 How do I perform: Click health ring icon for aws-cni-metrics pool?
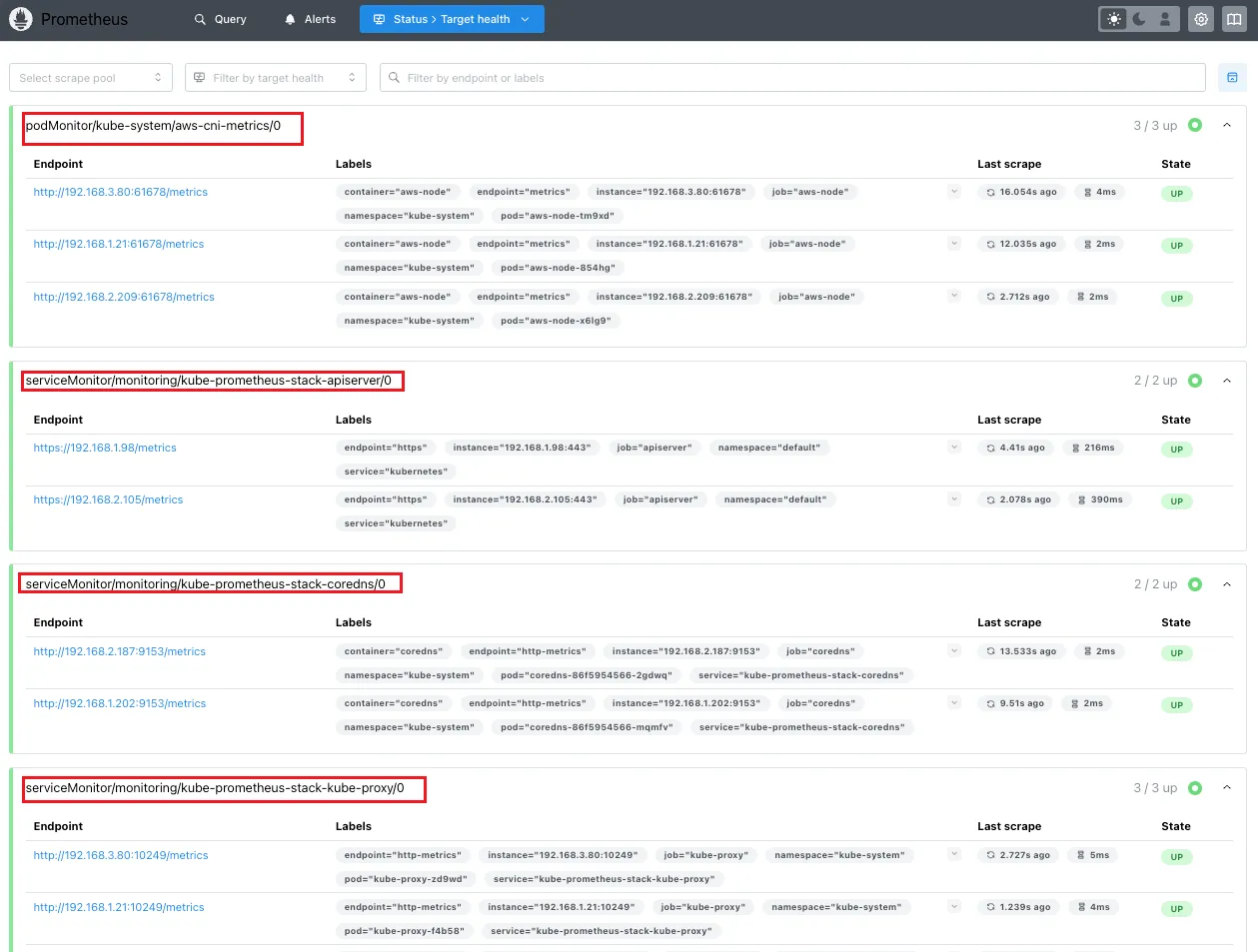1195,126
